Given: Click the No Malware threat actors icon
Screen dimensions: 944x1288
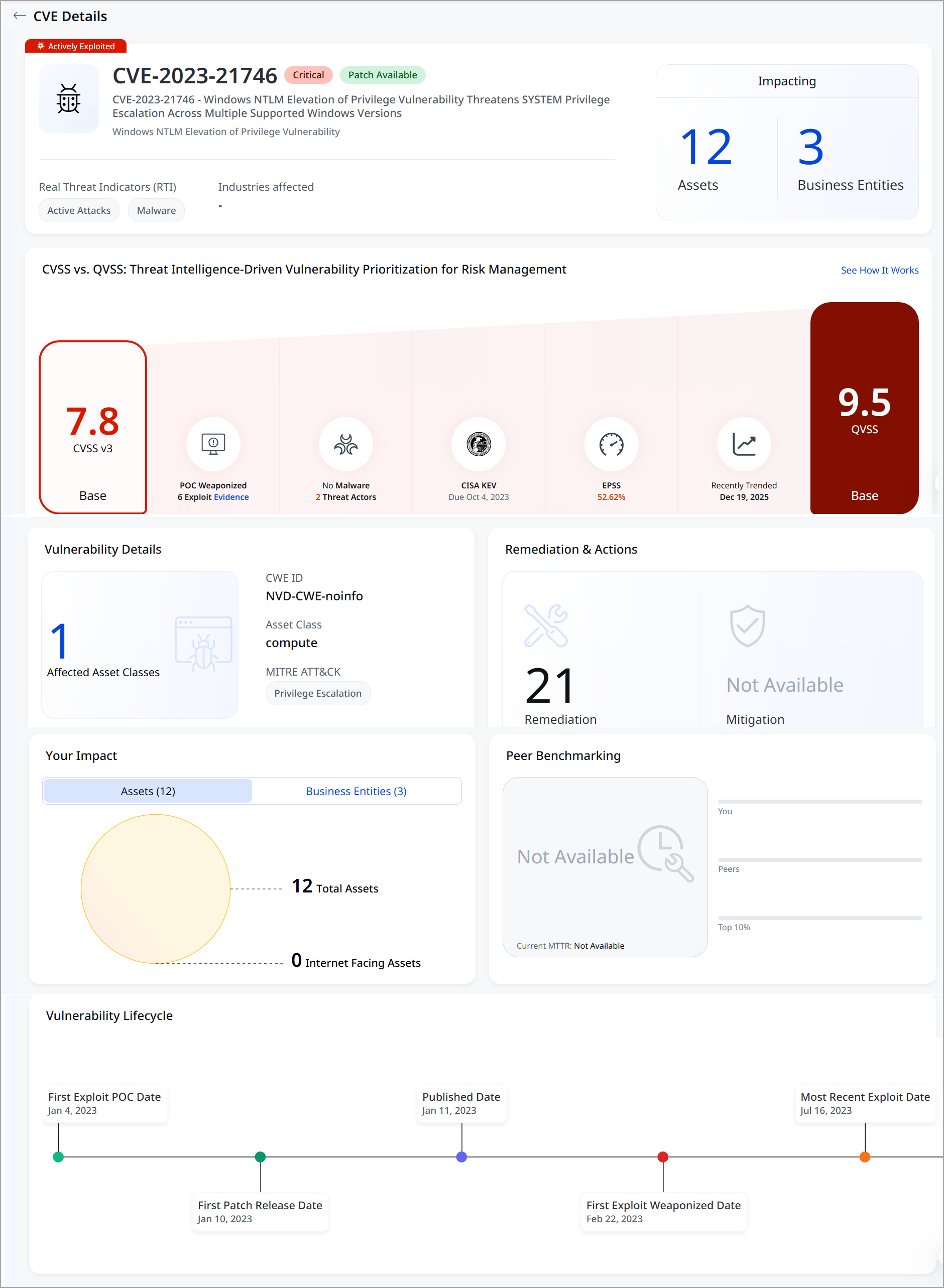Looking at the screenshot, I should click(345, 444).
